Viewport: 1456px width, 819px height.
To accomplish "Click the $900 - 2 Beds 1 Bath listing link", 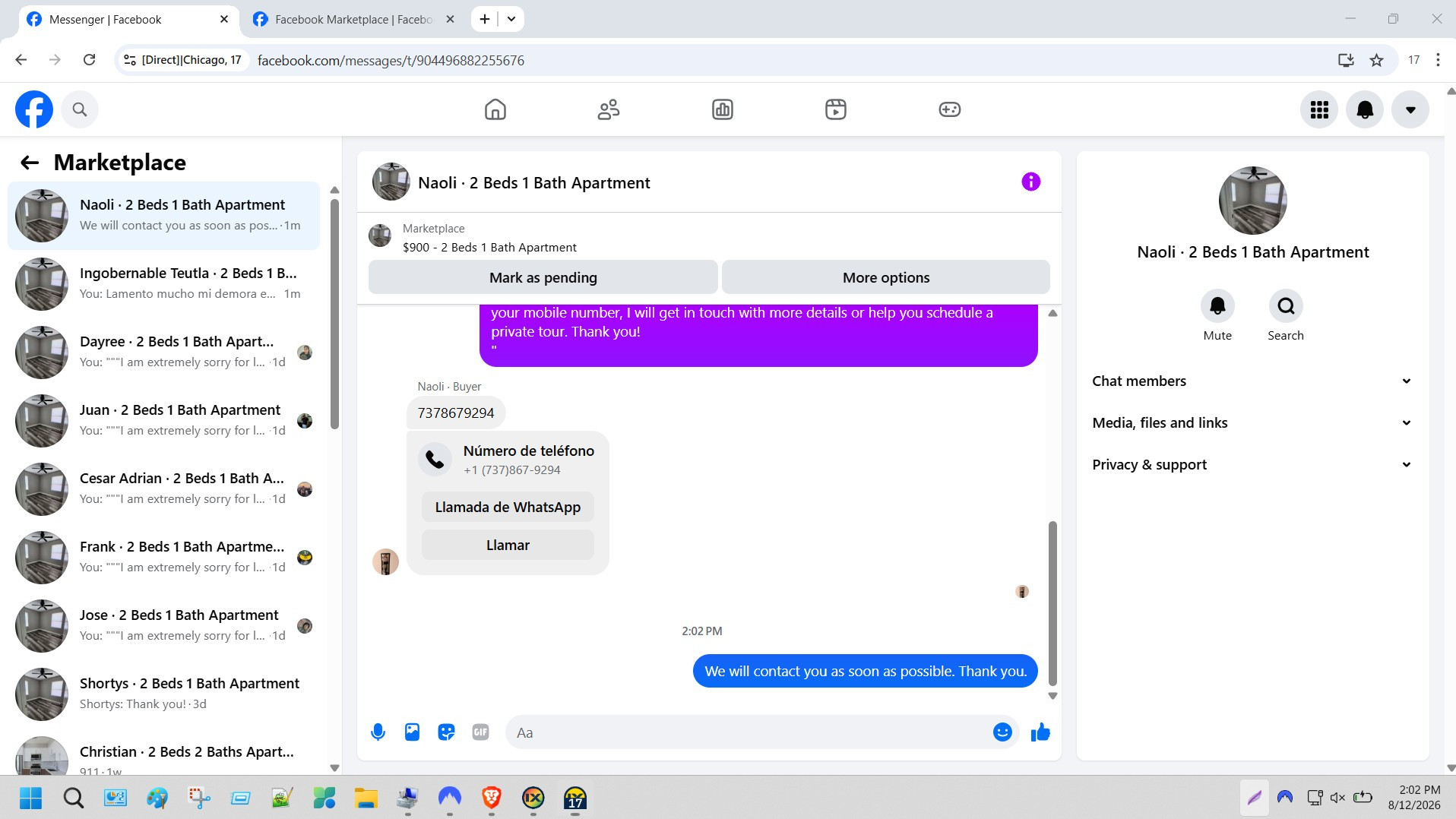I will [489, 248].
